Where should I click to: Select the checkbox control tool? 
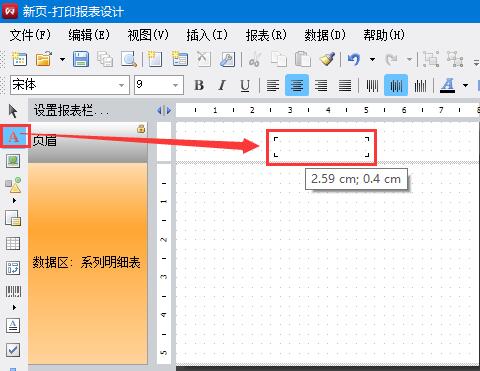pyautogui.click(x=13, y=350)
